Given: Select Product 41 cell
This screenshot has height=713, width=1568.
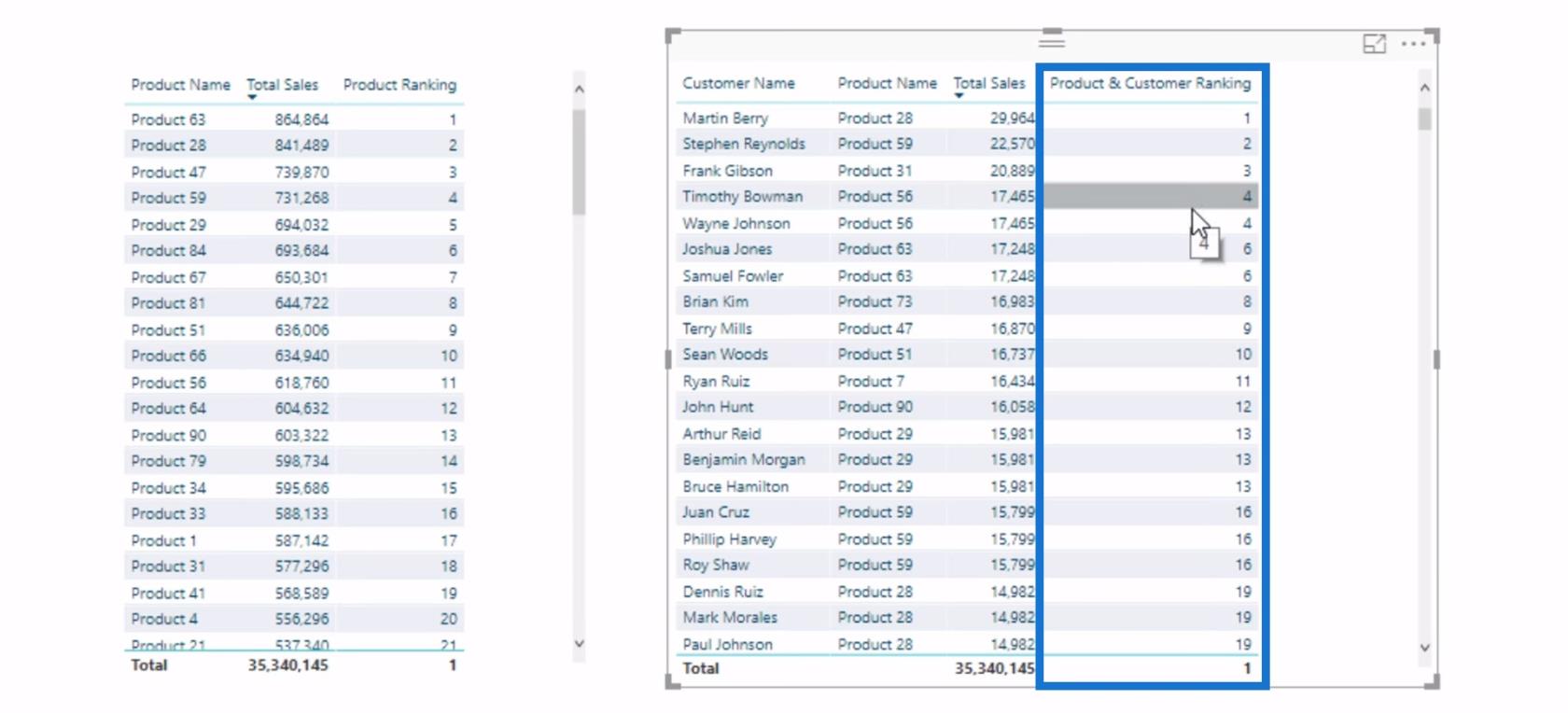Looking at the screenshot, I should tap(168, 594).
